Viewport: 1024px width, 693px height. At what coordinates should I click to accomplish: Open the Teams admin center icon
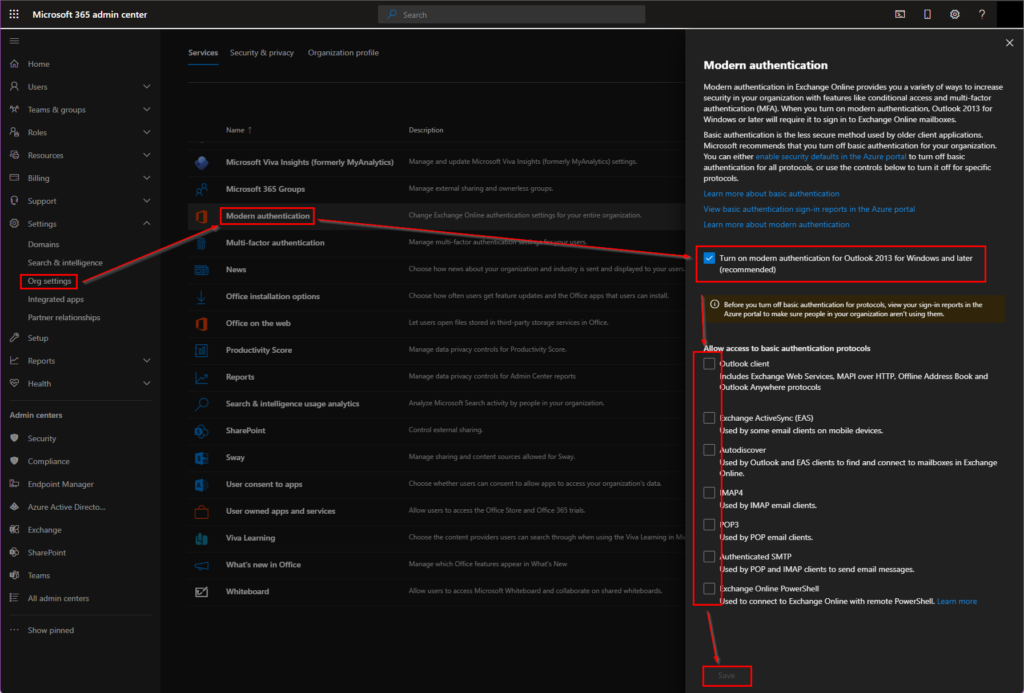tap(14, 575)
